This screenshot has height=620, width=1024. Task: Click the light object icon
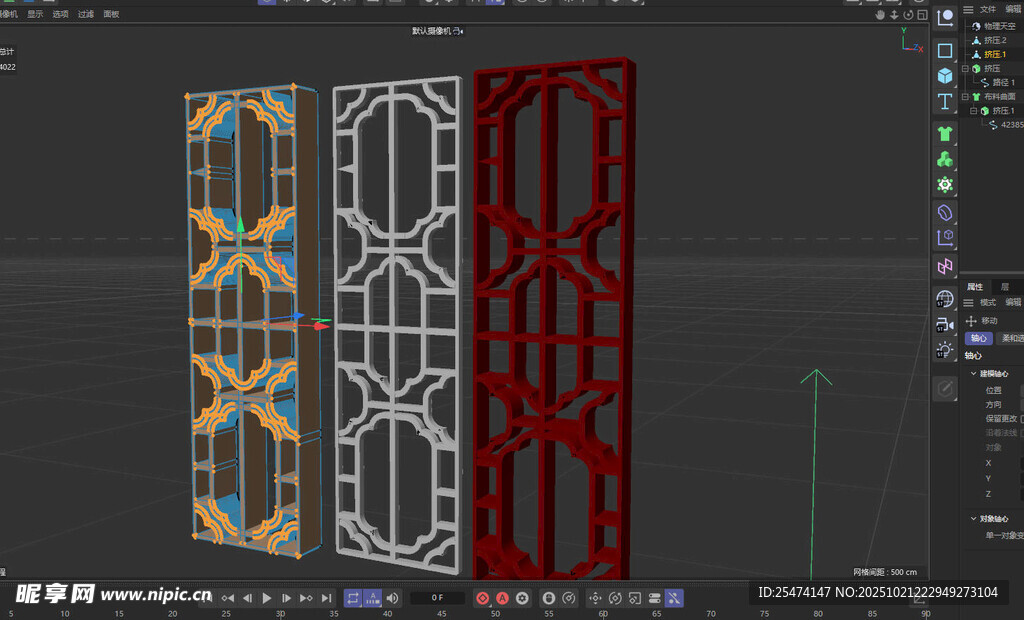945,350
